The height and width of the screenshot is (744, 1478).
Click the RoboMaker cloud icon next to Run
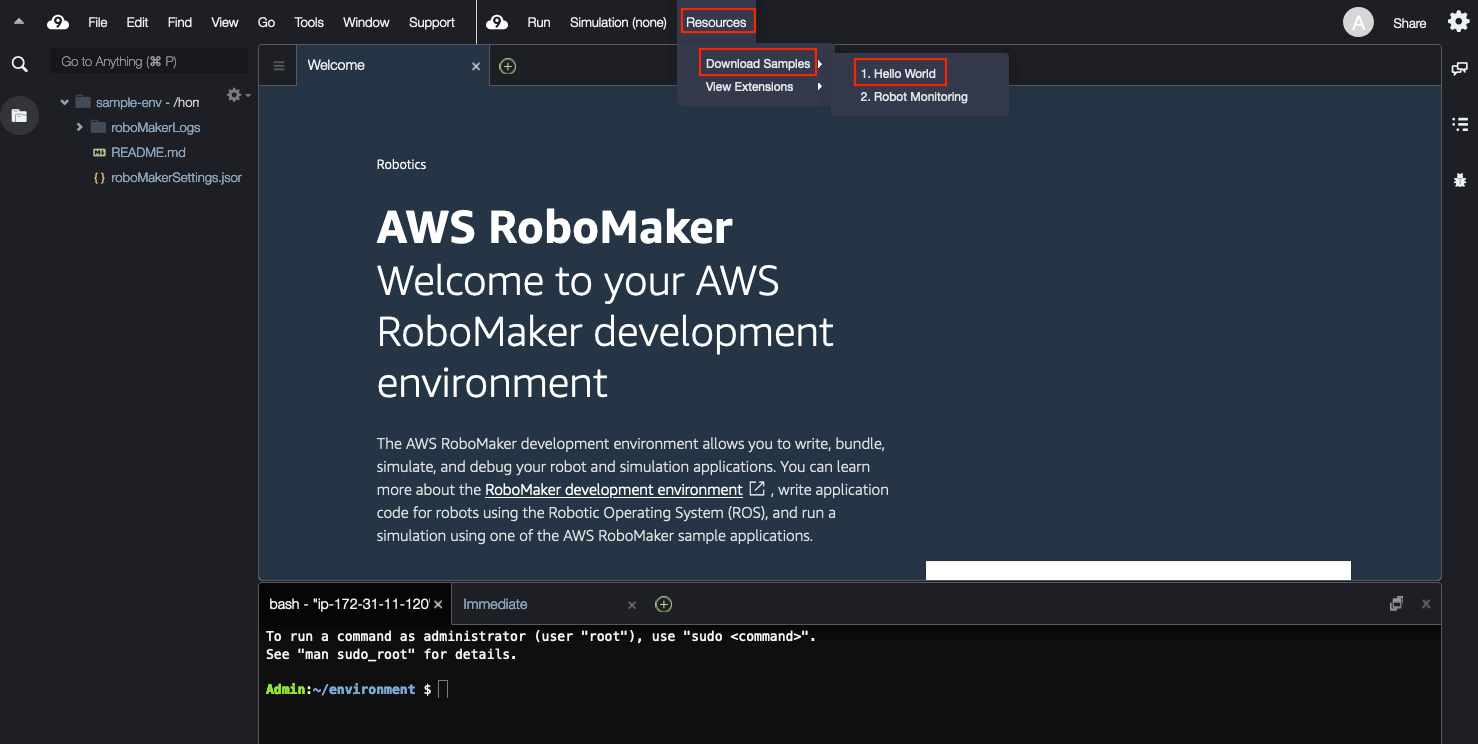(x=497, y=22)
